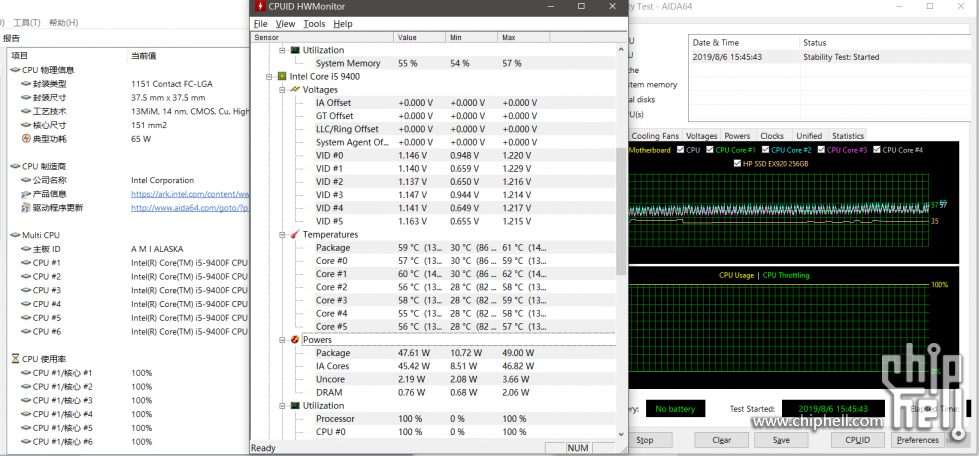Click the HWMonitor red lightning title icon
Screen dimensions: 979x456
(x=260, y=6)
